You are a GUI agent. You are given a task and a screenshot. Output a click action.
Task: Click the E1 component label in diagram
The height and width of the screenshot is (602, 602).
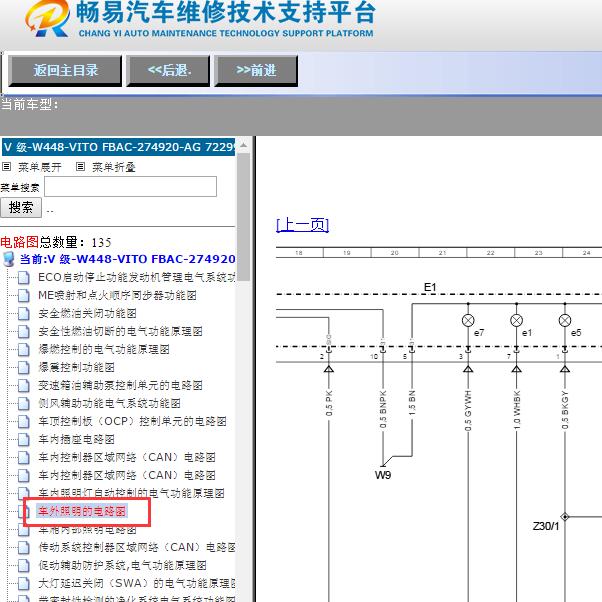430,287
